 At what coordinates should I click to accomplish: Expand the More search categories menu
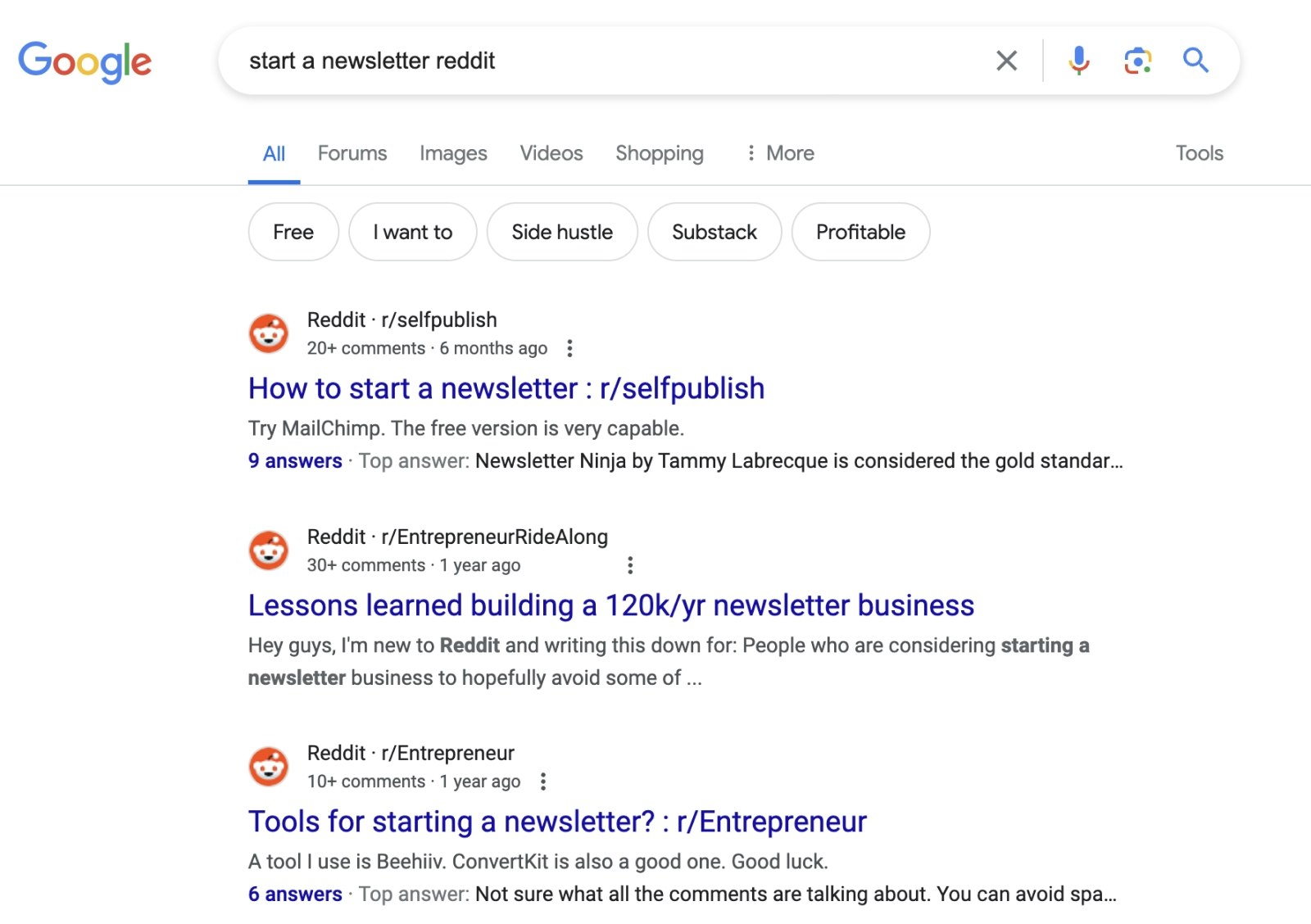tap(779, 153)
